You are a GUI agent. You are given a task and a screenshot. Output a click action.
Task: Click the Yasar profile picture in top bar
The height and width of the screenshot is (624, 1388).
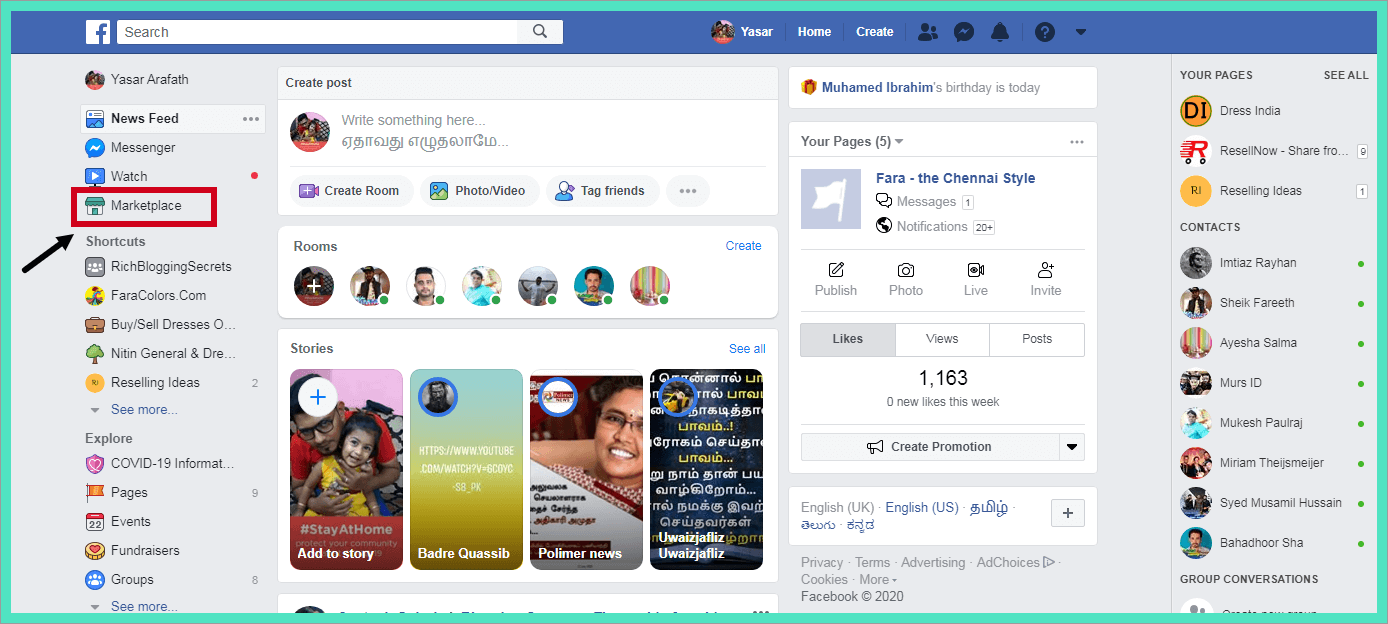(722, 32)
